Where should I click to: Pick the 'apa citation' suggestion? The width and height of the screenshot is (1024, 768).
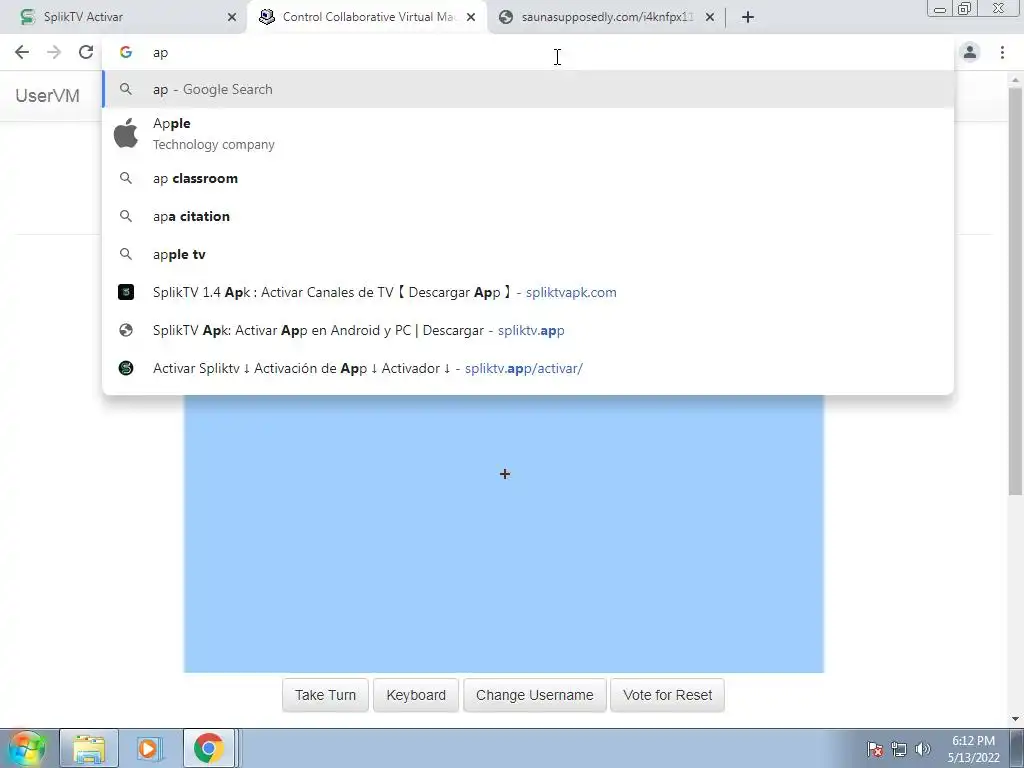[528, 216]
